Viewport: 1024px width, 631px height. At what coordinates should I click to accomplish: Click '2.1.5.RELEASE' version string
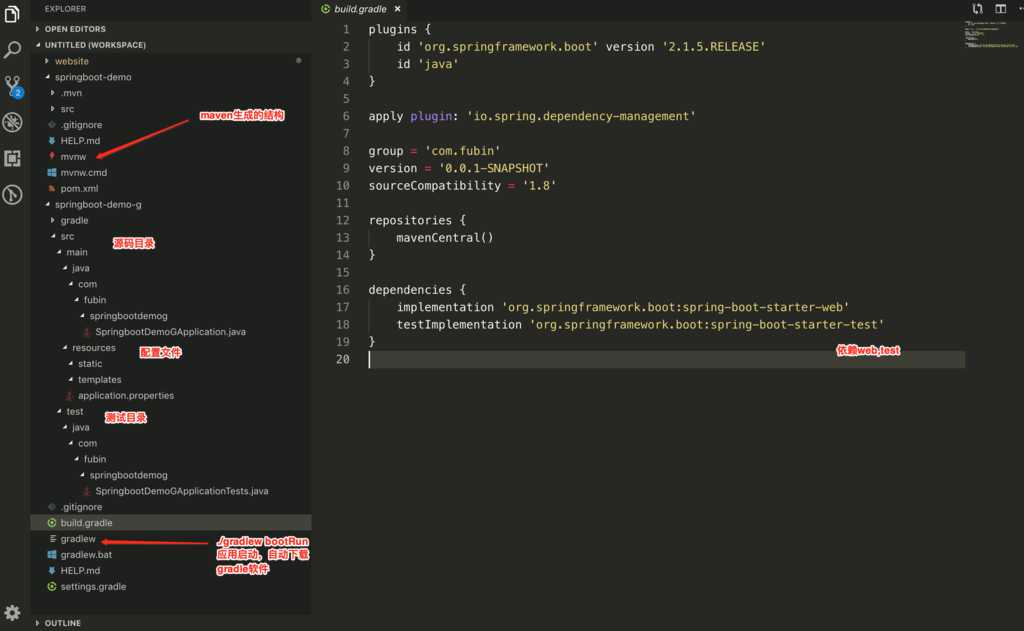pos(713,47)
